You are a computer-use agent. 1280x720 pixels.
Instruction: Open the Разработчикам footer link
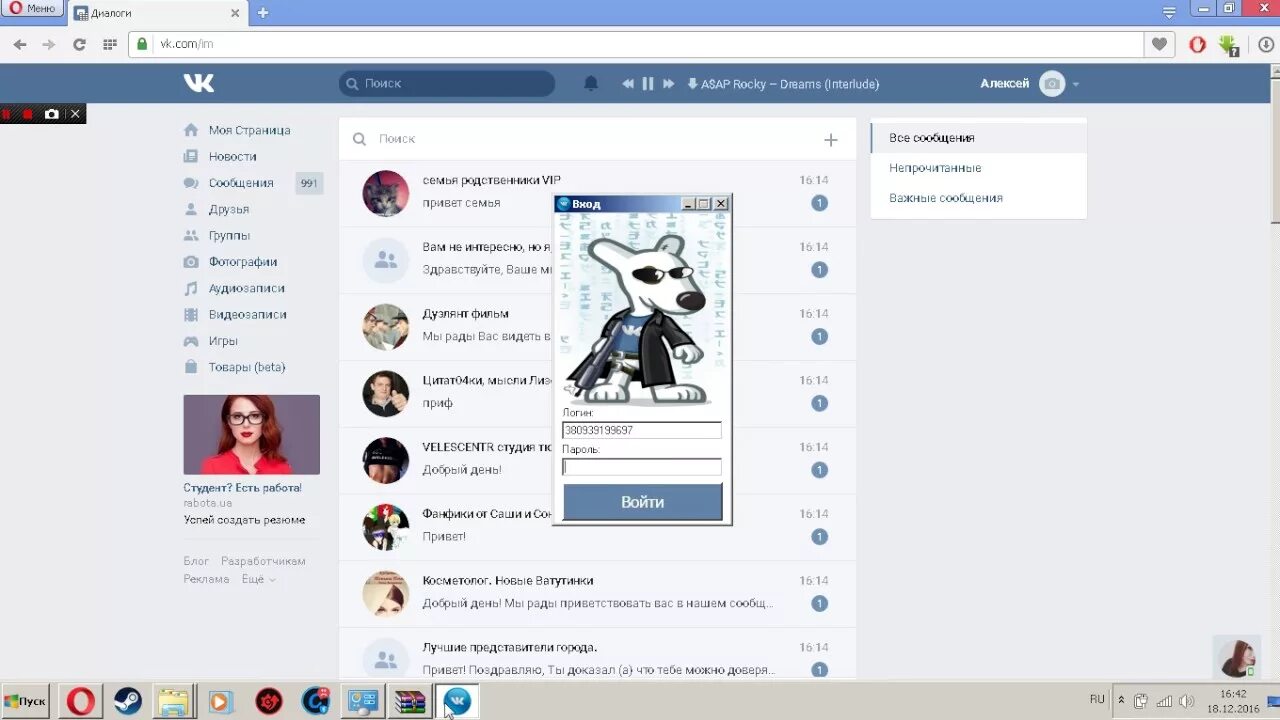263,561
